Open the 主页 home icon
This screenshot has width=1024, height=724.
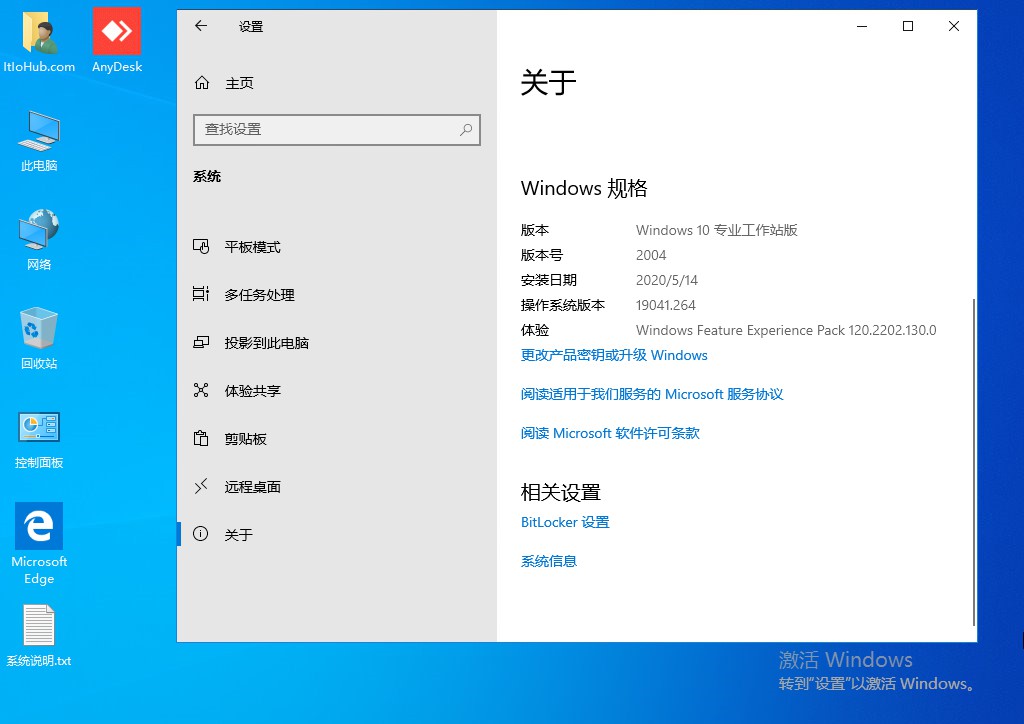click(202, 83)
